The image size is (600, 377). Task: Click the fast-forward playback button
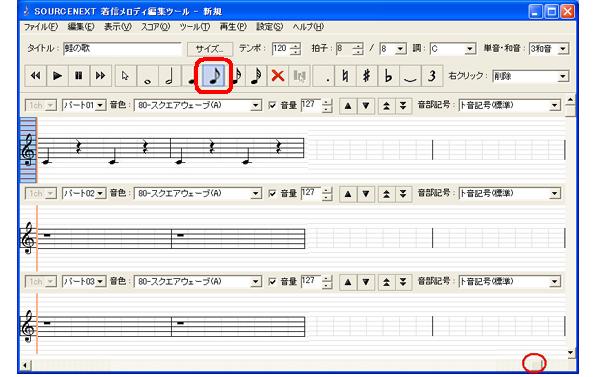point(101,76)
